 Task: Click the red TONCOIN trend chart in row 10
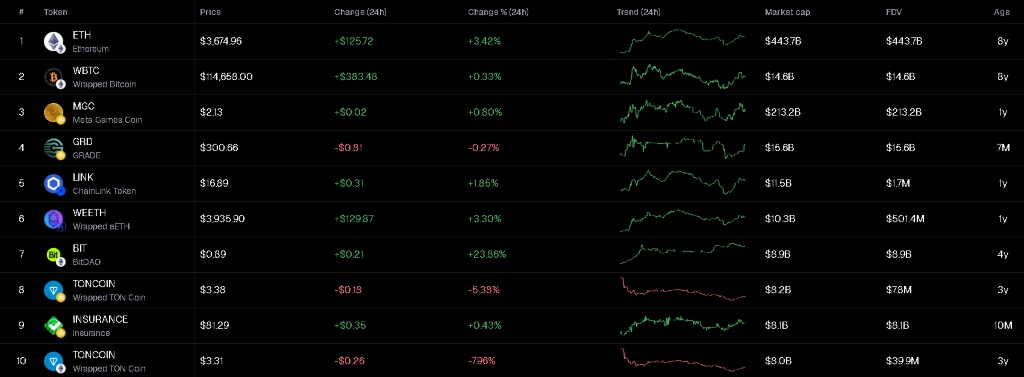(x=682, y=359)
